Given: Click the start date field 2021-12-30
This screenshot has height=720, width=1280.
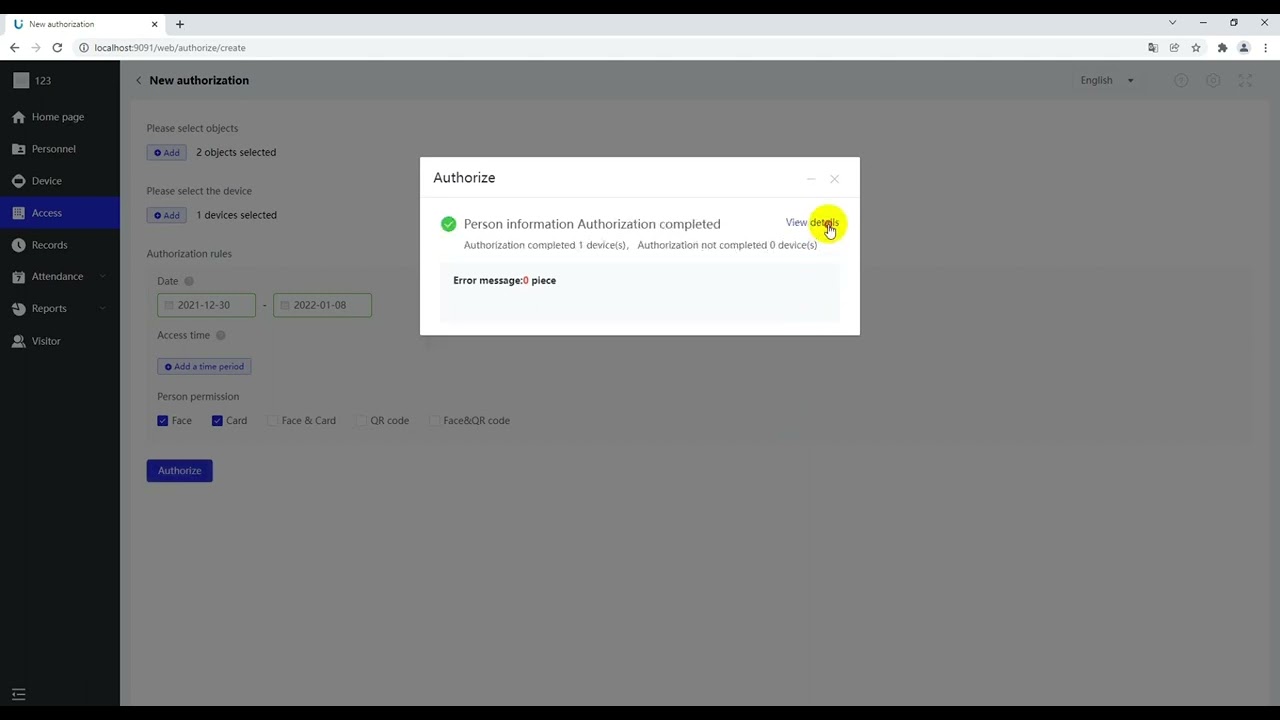Looking at the screenshot, I should [206, 305].
